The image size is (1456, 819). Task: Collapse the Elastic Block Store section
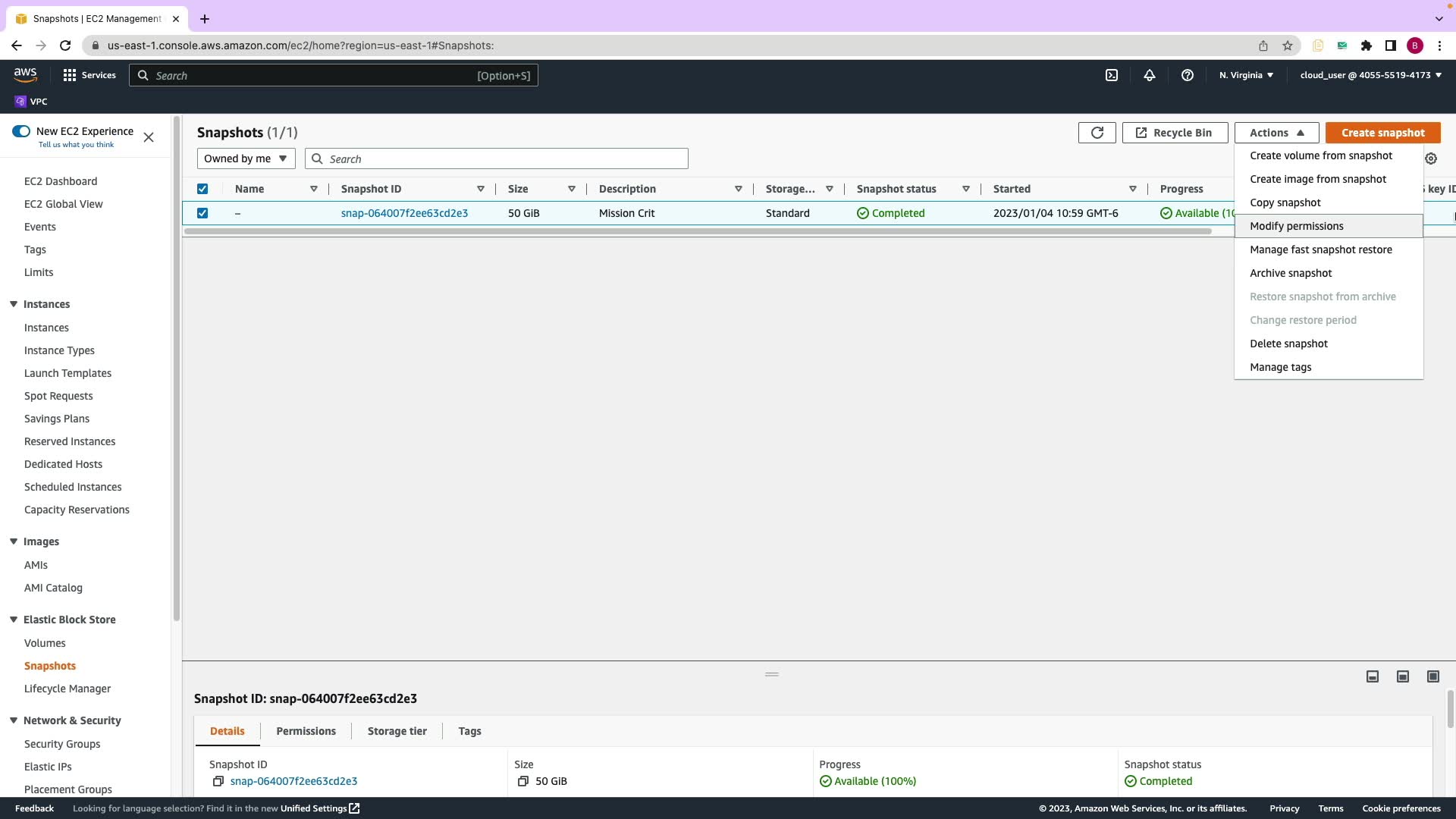[14, 620]
